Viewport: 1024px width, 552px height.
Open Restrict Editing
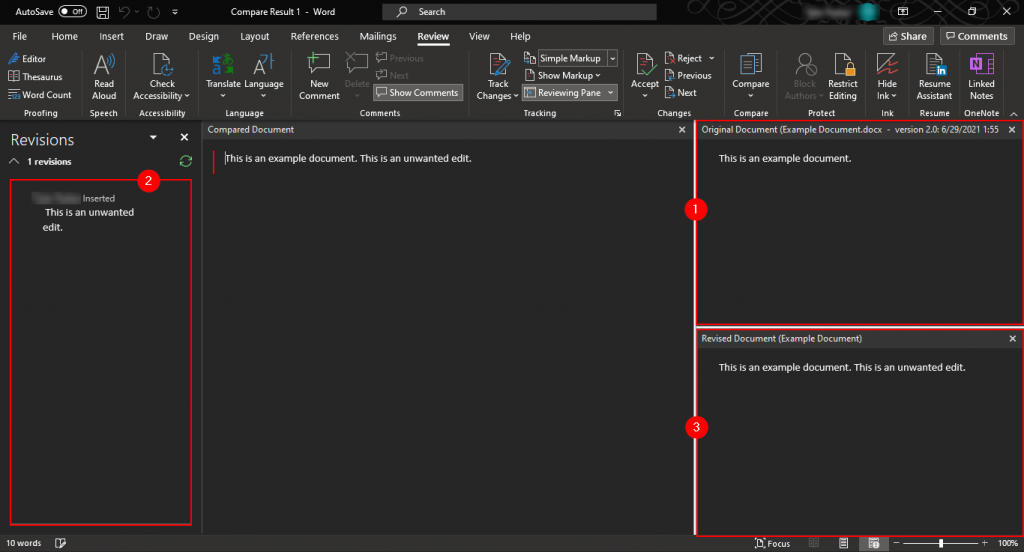point(842,77)
